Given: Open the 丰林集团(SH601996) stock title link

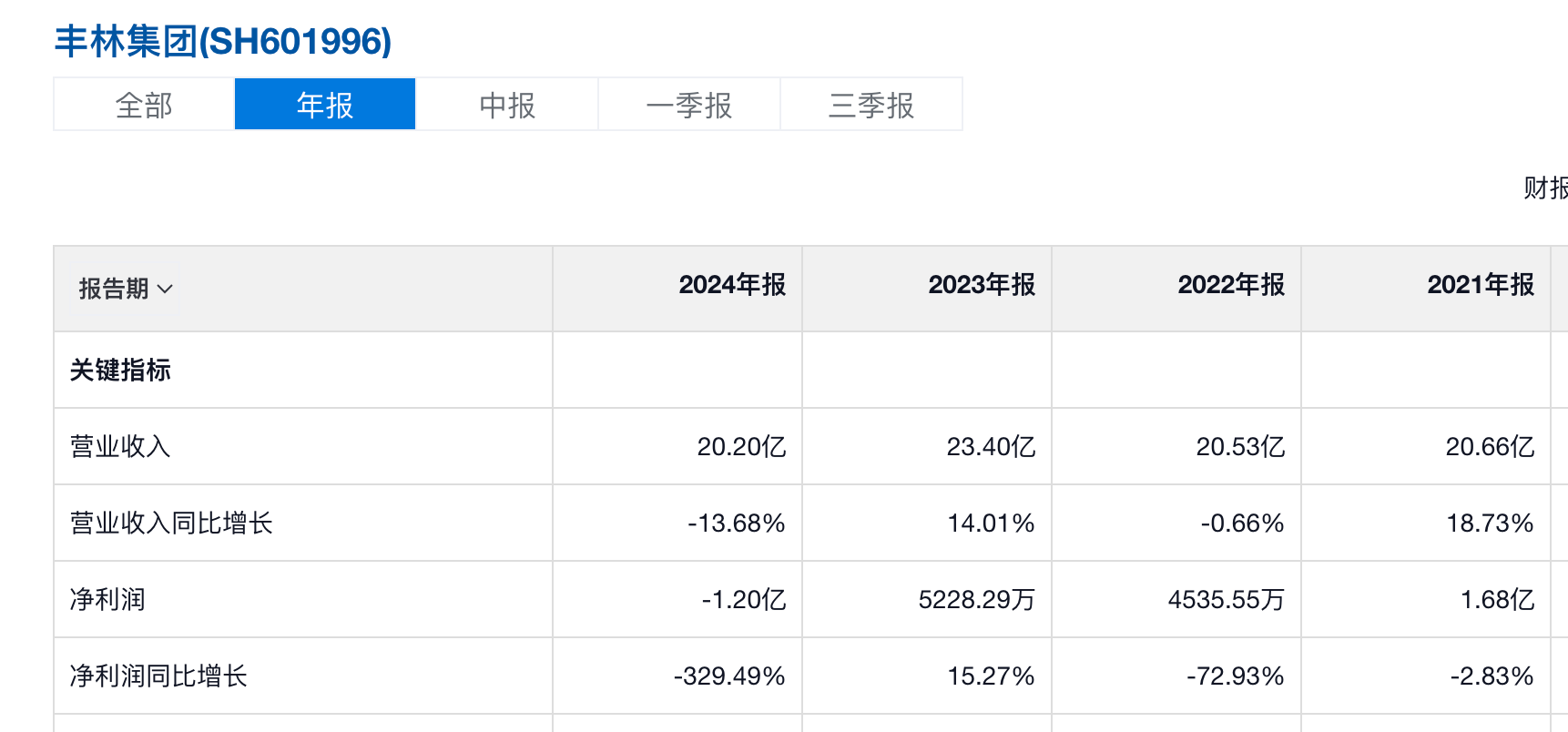Looking at the screenshot, I should click(223, 42).
